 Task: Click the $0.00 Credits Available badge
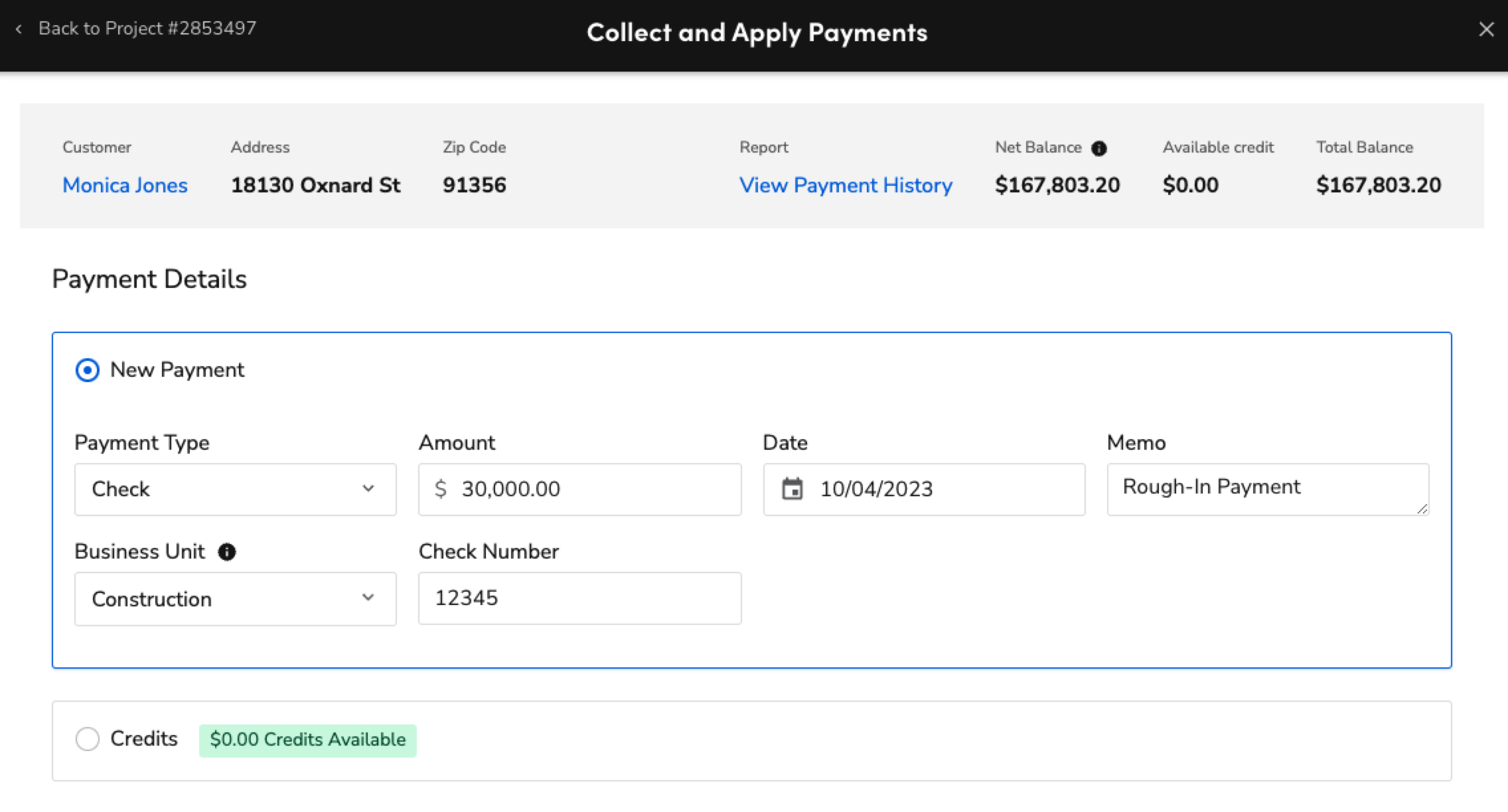[x=308, y=740]
